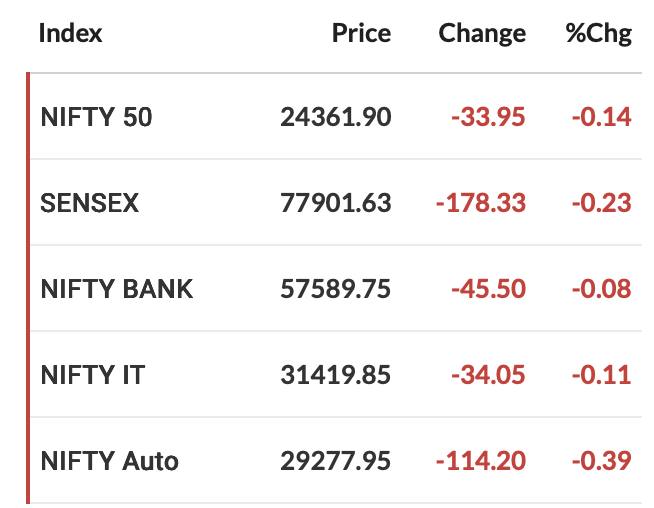Click the -178.33 change for SENSEX
The height and width of the screenshot is (508, 654).
pos(481,203)
